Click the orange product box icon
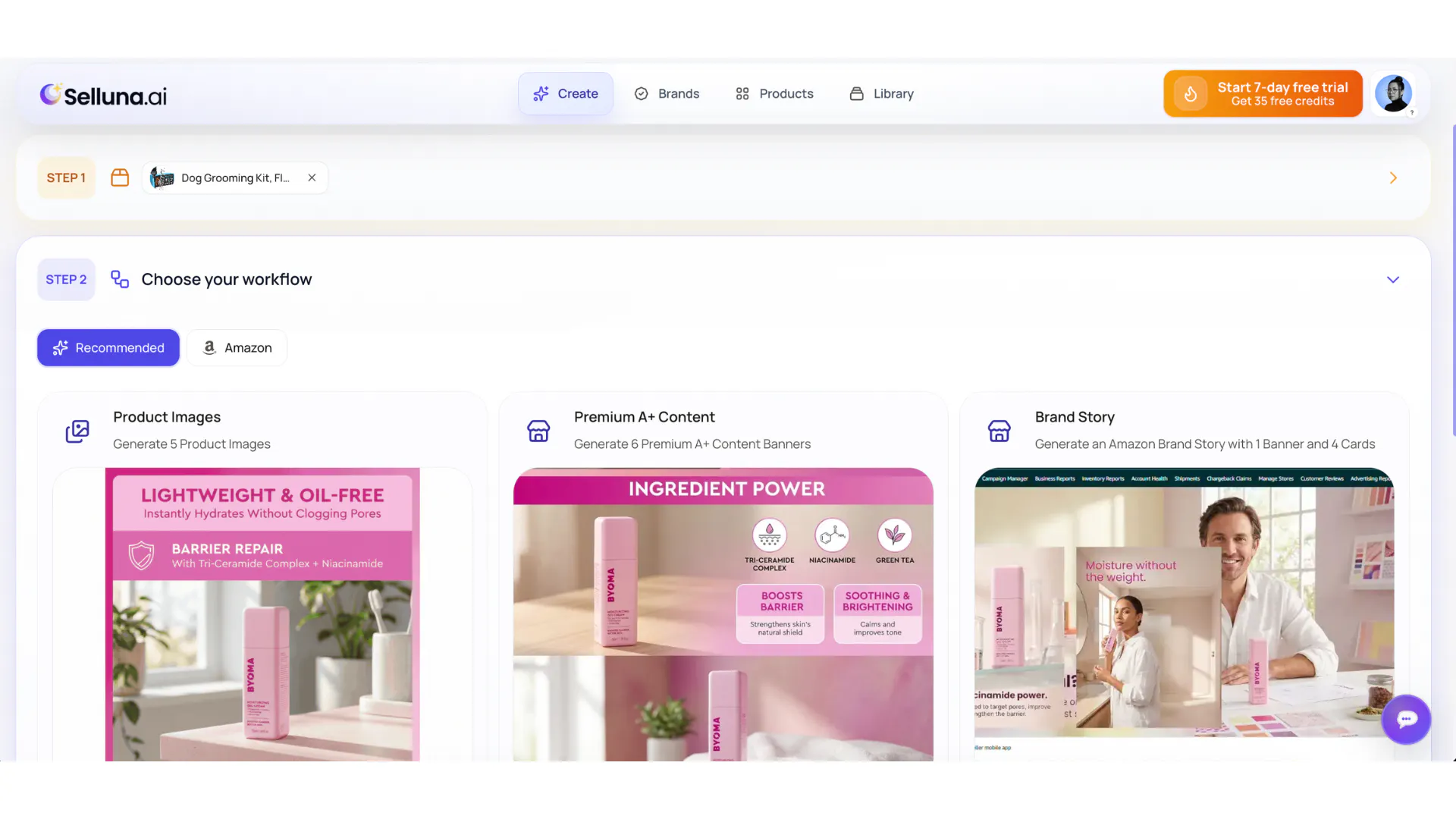Viewport: 1456px width, 819px height. 120,177
